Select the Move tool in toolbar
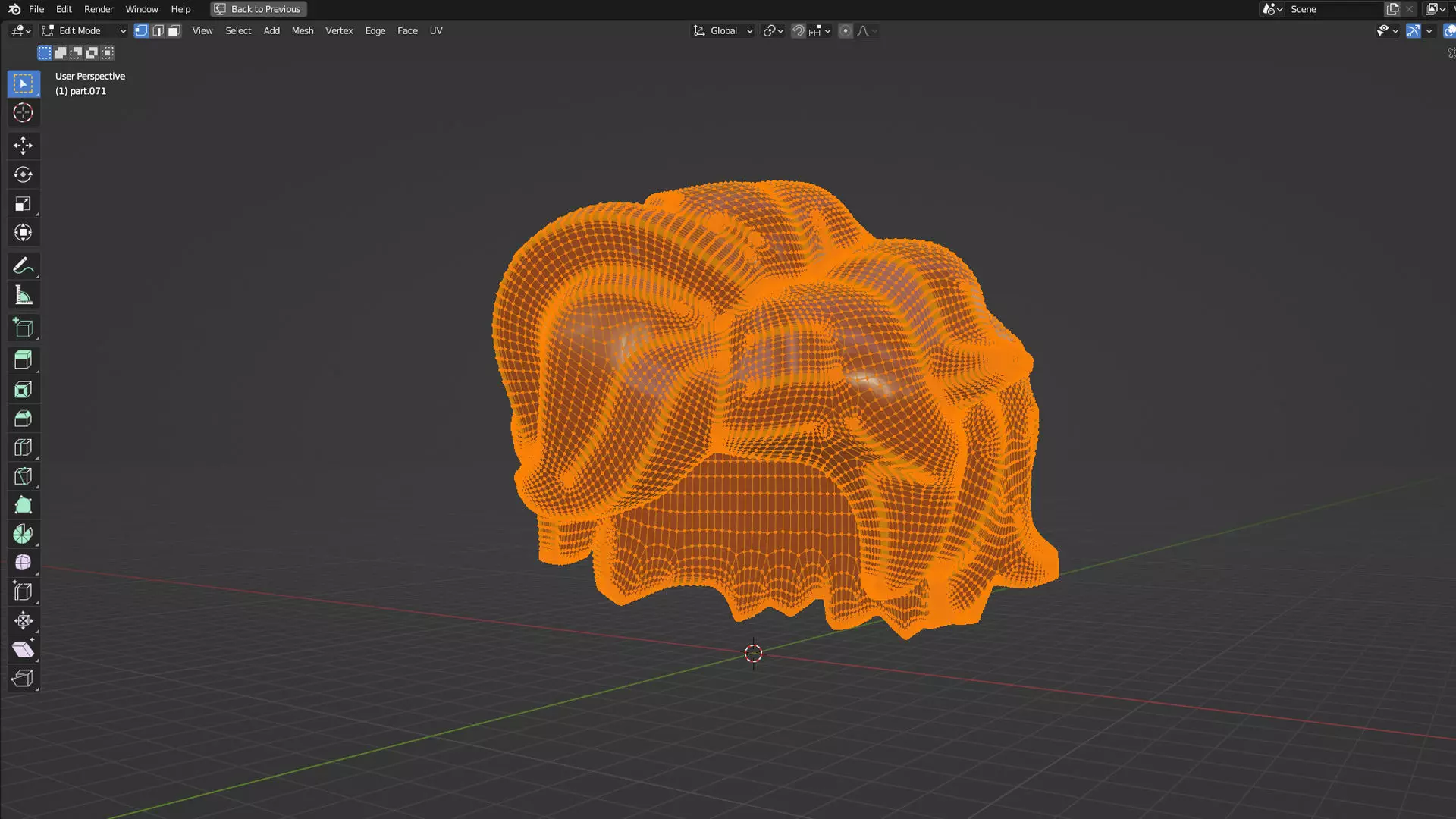This screenshot has height=819, width=1456. click(23, 145)
